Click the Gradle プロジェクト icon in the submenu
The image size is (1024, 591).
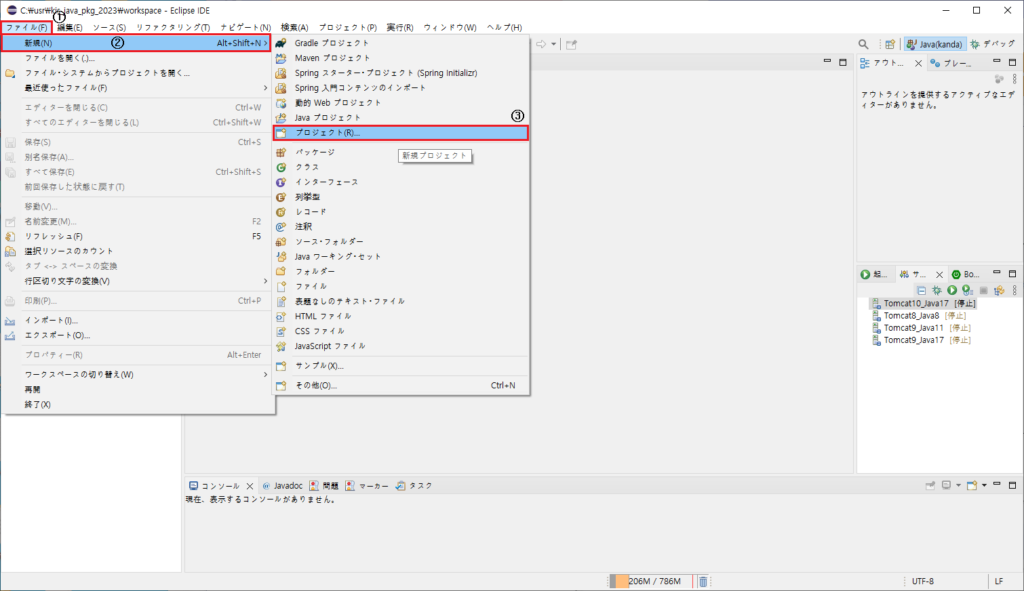(x=281, y=43)
